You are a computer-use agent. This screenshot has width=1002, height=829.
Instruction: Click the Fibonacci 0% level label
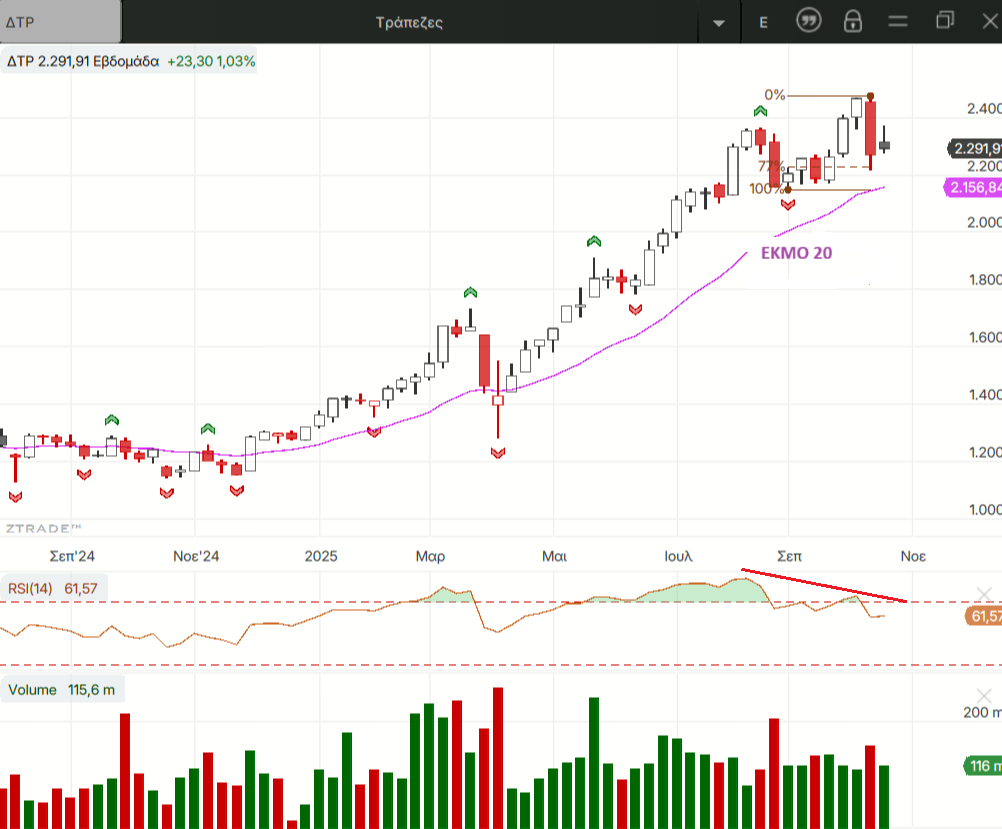(x=774, y=95)
